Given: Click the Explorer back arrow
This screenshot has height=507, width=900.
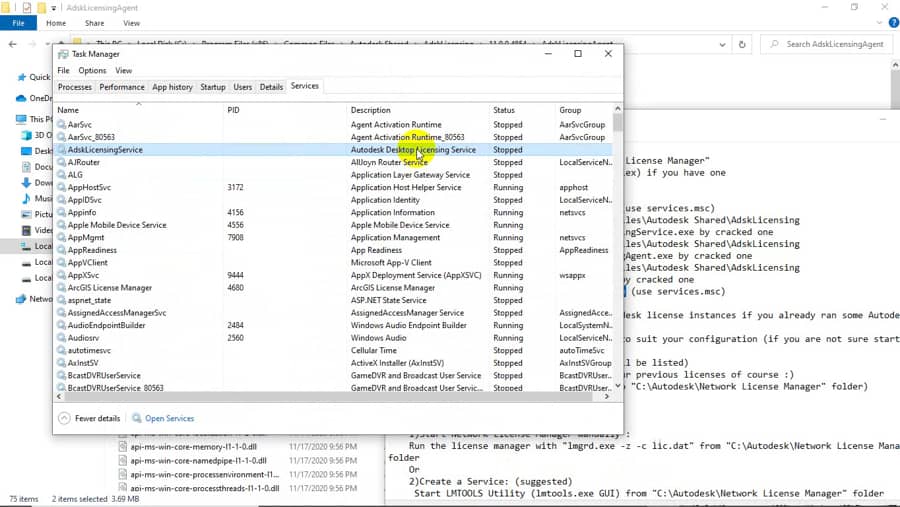Looking at the screenshot, I should pyautogui.click(x=13, y=44).
